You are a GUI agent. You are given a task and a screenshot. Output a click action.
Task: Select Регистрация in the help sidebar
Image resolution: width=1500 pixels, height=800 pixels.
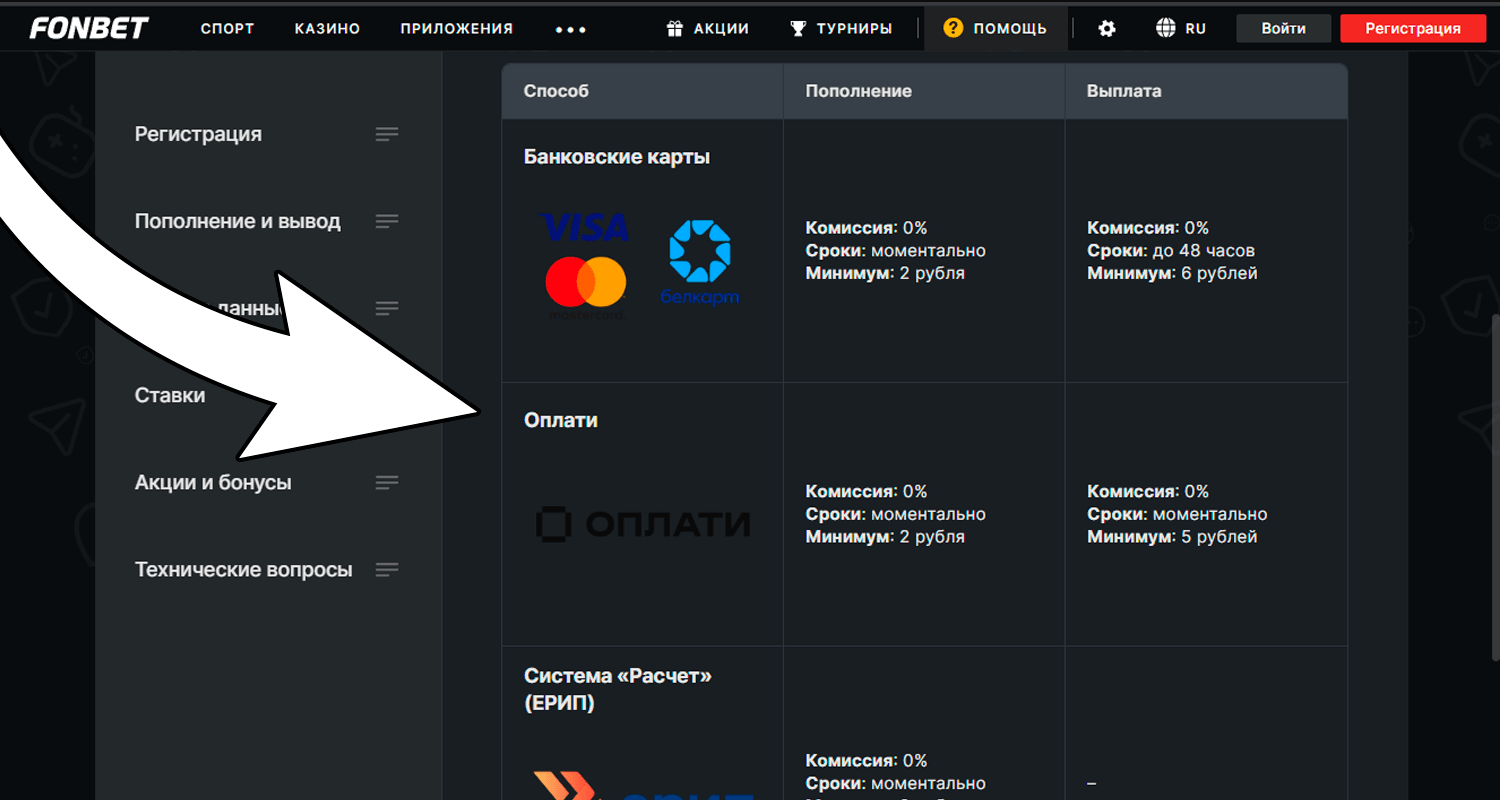pyautogui.click(x=198, y=134)
